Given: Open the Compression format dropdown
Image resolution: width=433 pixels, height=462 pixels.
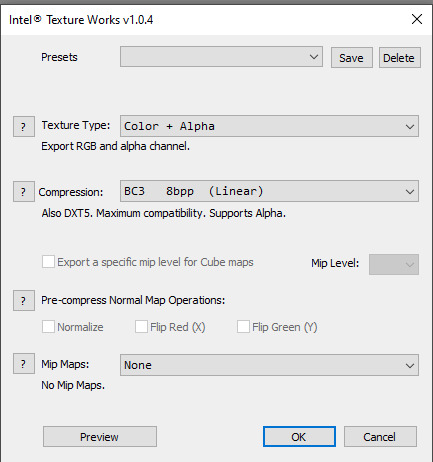Looking at the screenshot, I should click(x=269, y=191).
